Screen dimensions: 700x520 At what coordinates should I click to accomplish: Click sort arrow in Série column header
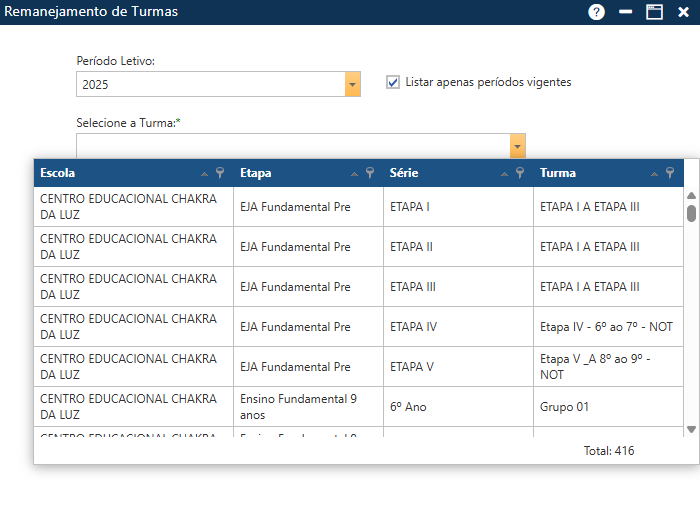[505, 173]
